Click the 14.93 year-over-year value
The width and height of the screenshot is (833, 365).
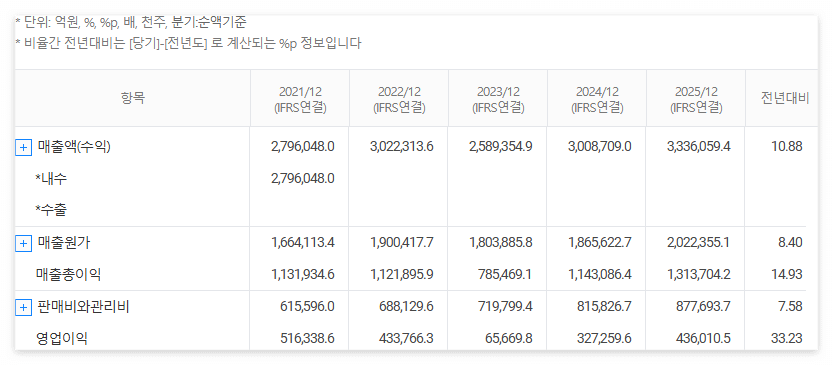click(x=787, y=275)
